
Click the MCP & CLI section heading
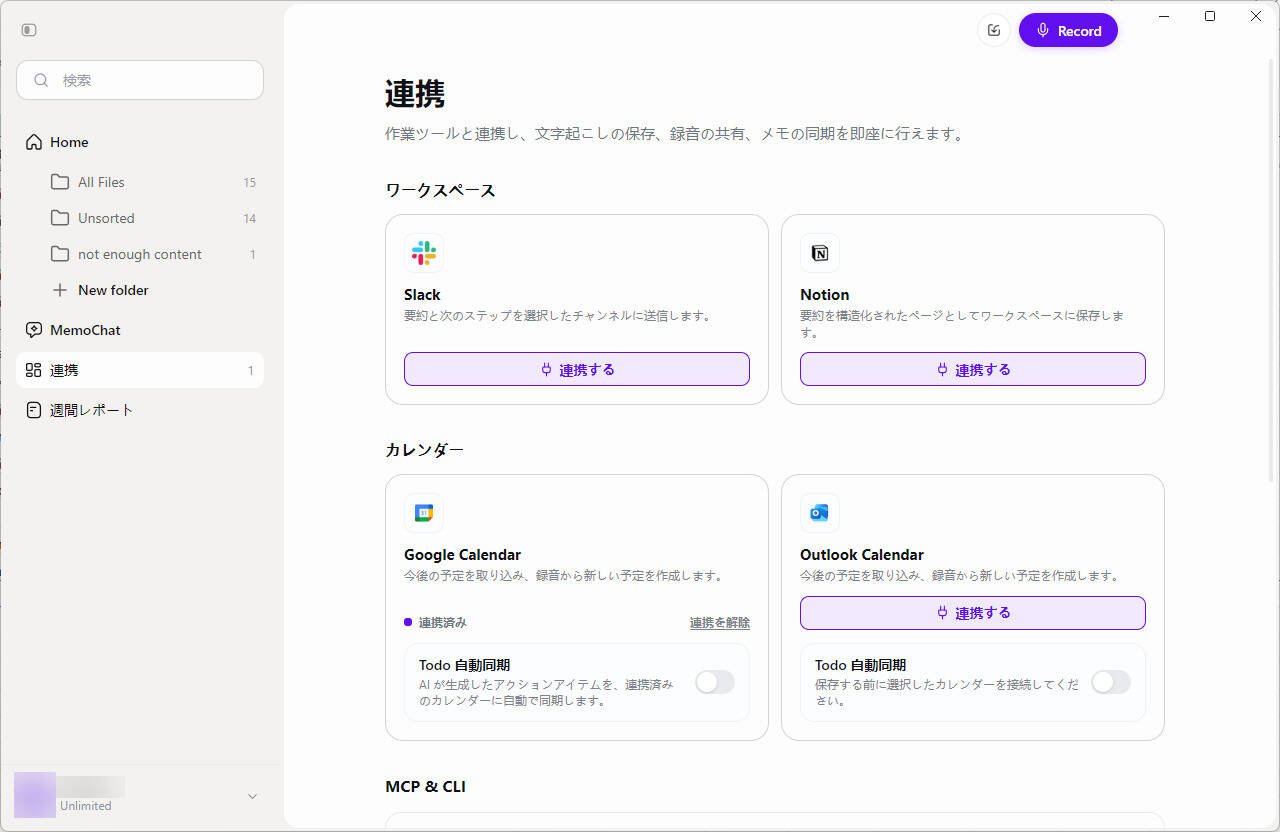coord(425,786)
